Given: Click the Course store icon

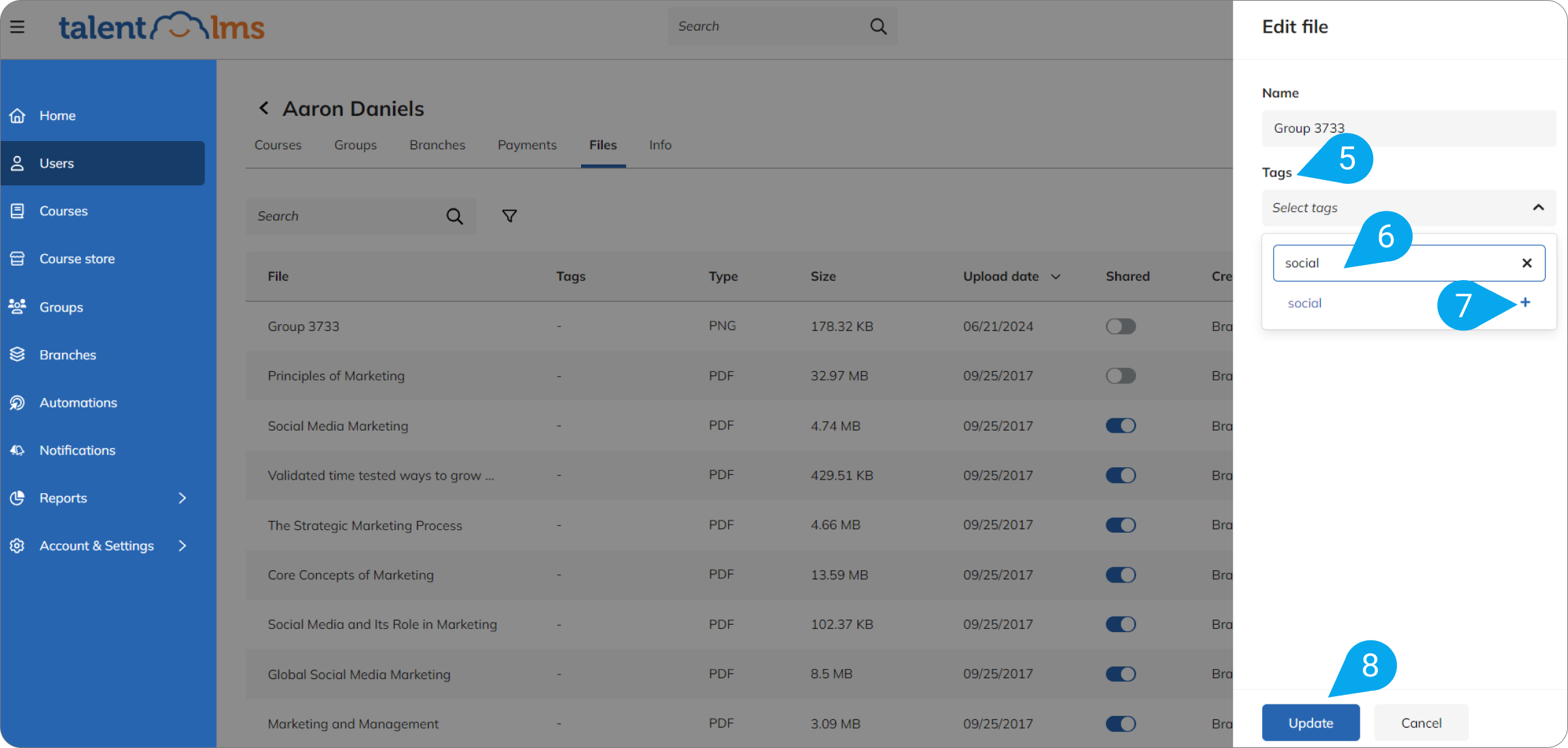Looking at the screenshot, I should [18, 259].
